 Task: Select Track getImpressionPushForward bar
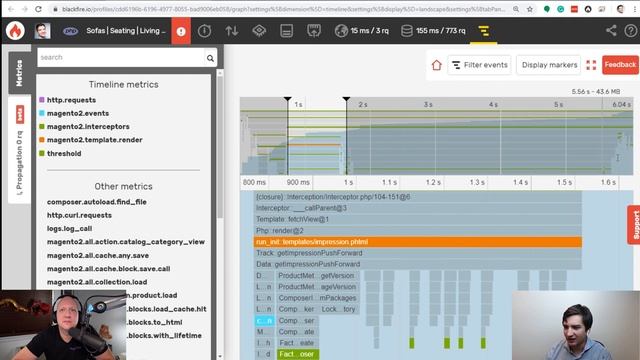[418, 253]
